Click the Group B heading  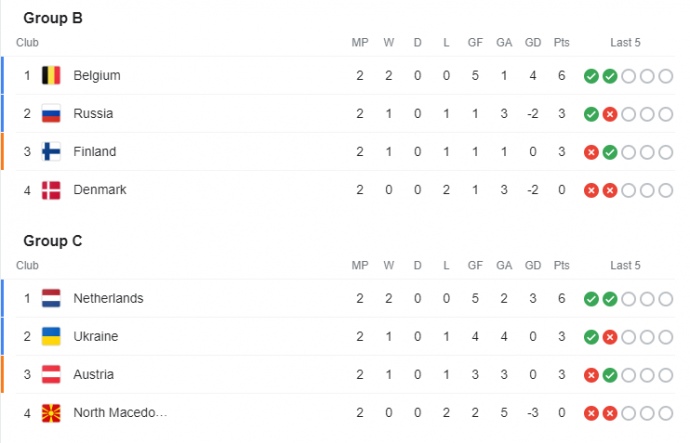coord(52,18)
